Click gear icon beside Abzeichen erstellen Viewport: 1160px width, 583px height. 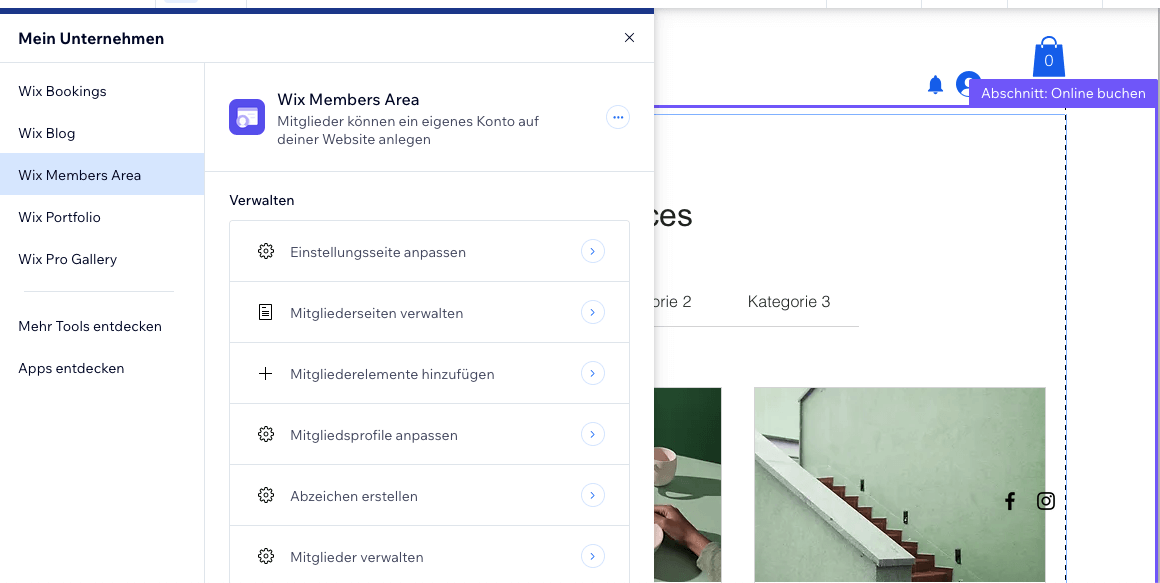pos(266,495)
